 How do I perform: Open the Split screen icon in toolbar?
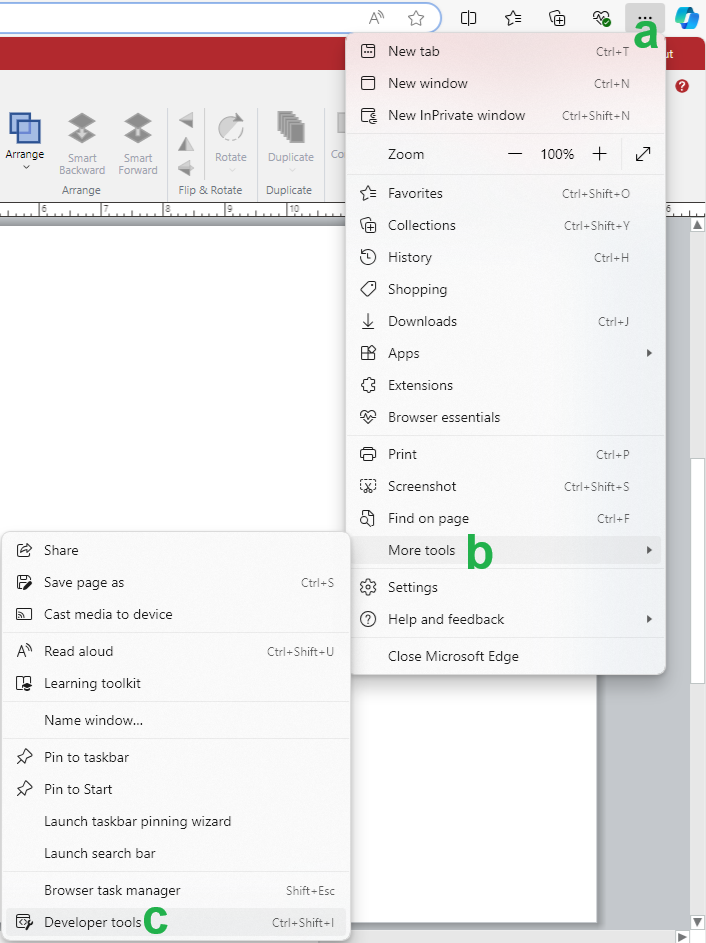(x=468, y=18)
